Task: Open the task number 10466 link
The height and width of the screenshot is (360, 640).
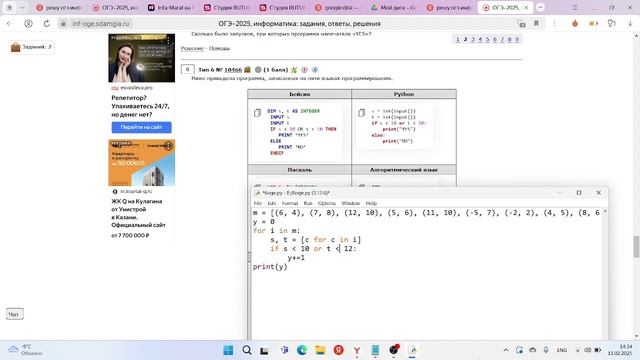Action: coord(233,70)
